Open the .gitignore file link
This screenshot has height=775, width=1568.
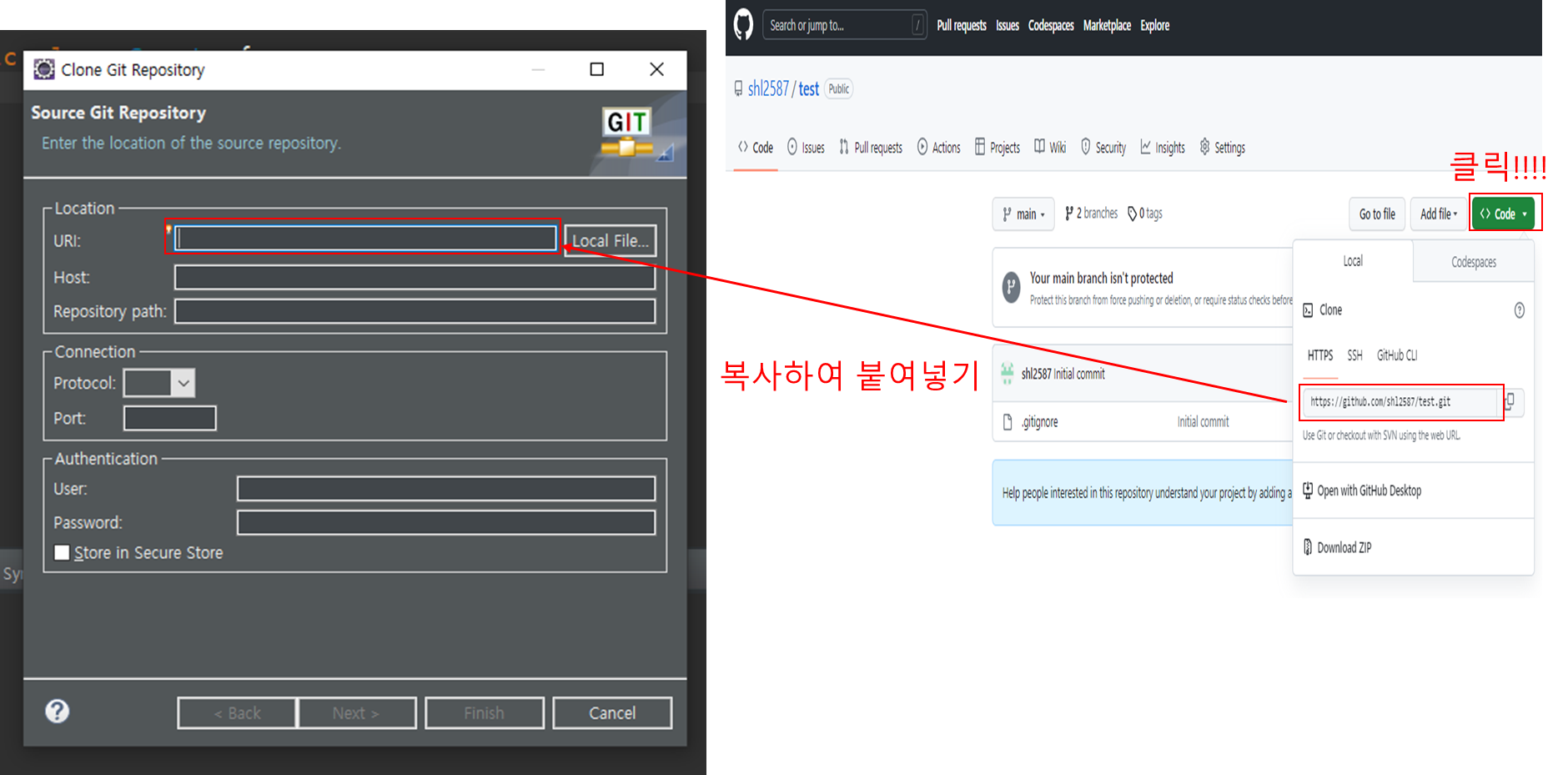(1039, 422)
